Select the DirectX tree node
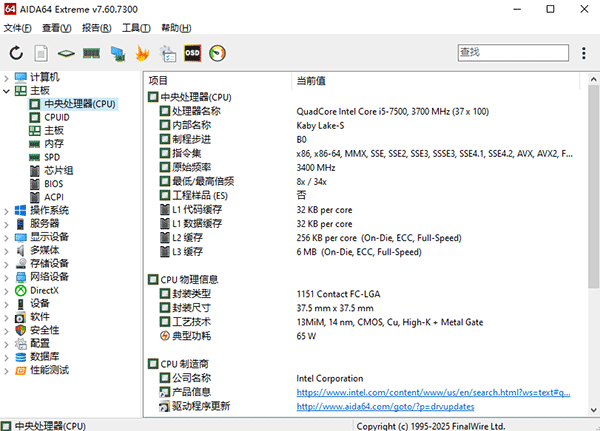Image resolution: width=600 pixels, height=431 pixels. click(x=44, y=291)
